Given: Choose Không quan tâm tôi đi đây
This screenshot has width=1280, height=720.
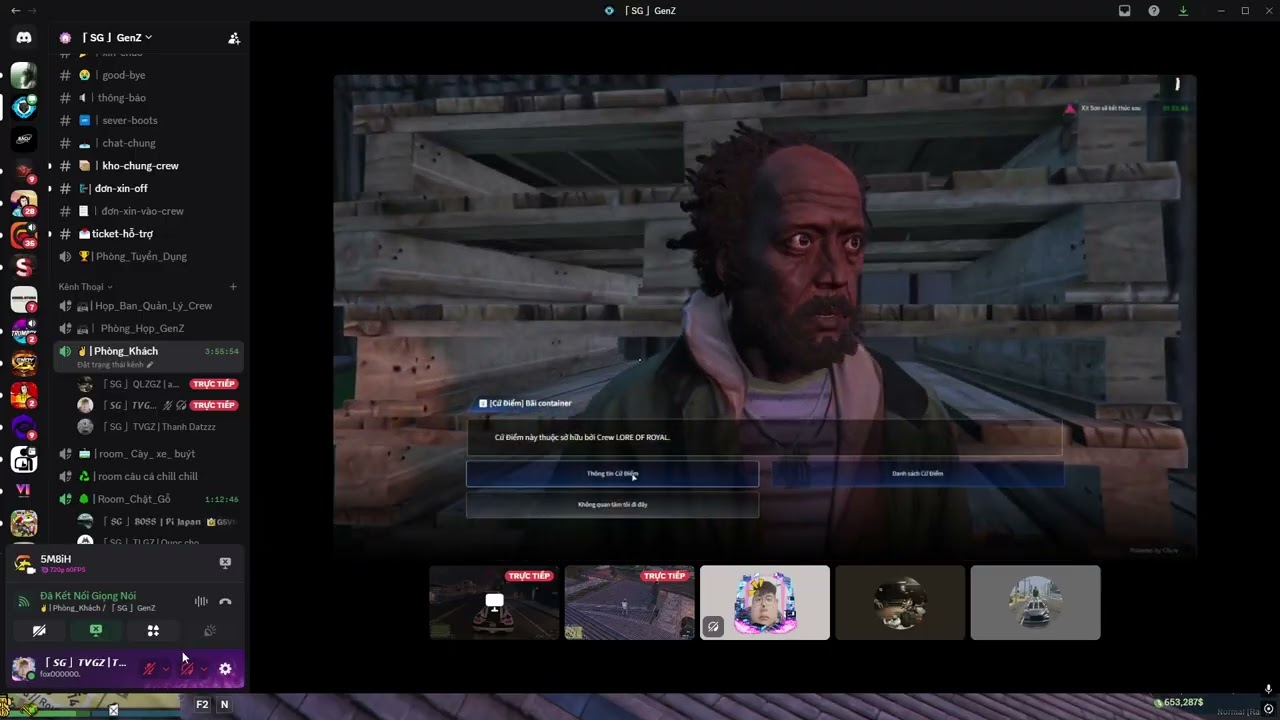Looking at the screenshot, I should pyautogui.click(x=612, y=505).
